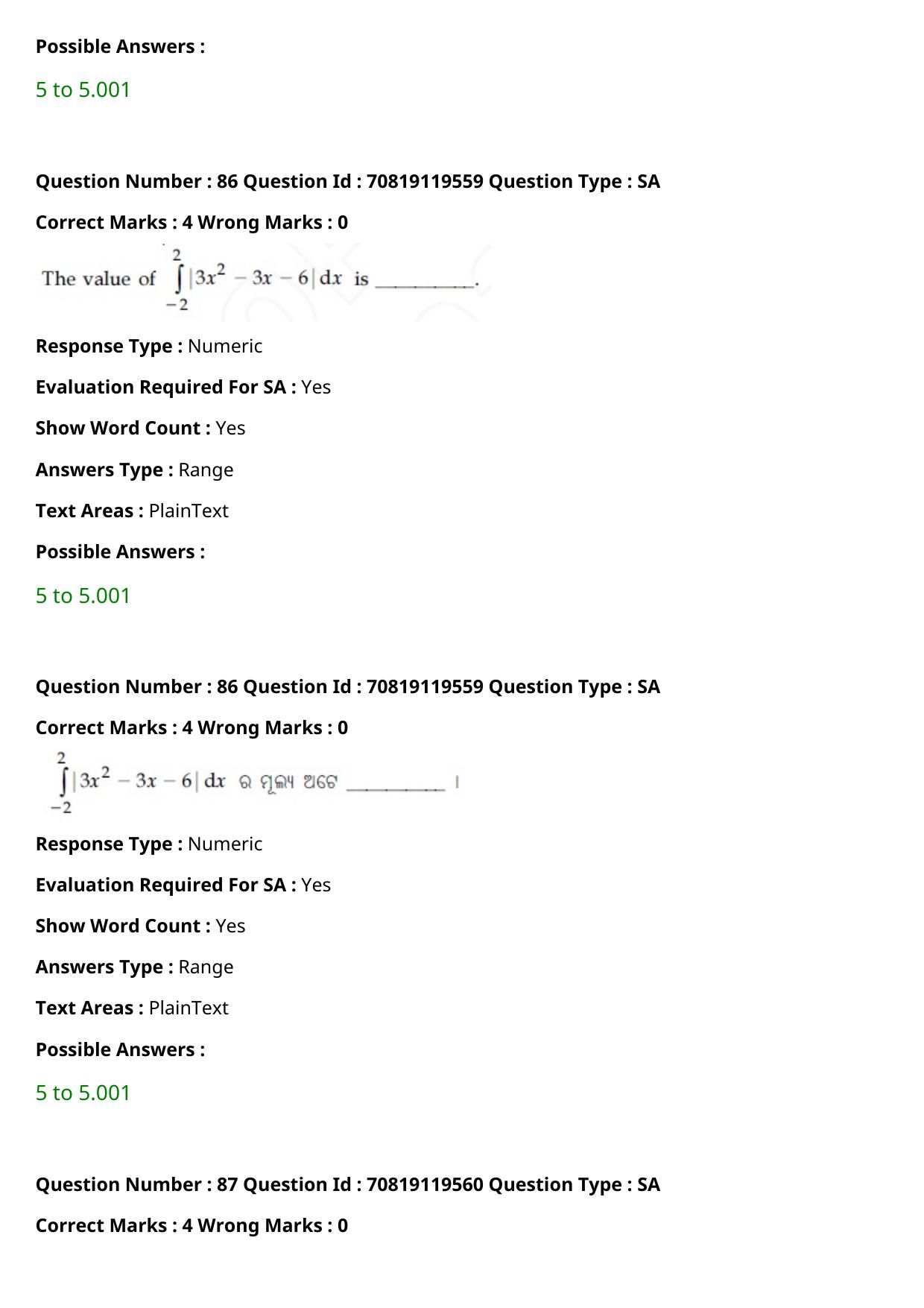The height and width of the screenshot is (1308, 924).
Task: Click the Odia integral question image
Action: coord(254,782)
